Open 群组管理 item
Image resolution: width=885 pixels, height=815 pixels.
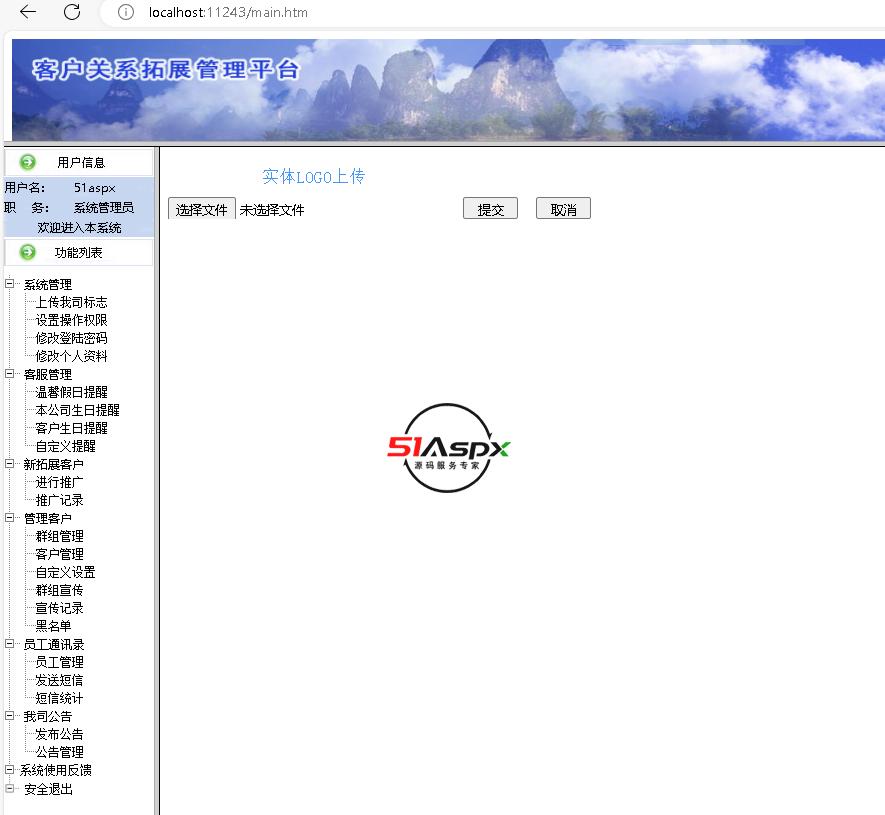pyautogui.click(x=59, y=536)
